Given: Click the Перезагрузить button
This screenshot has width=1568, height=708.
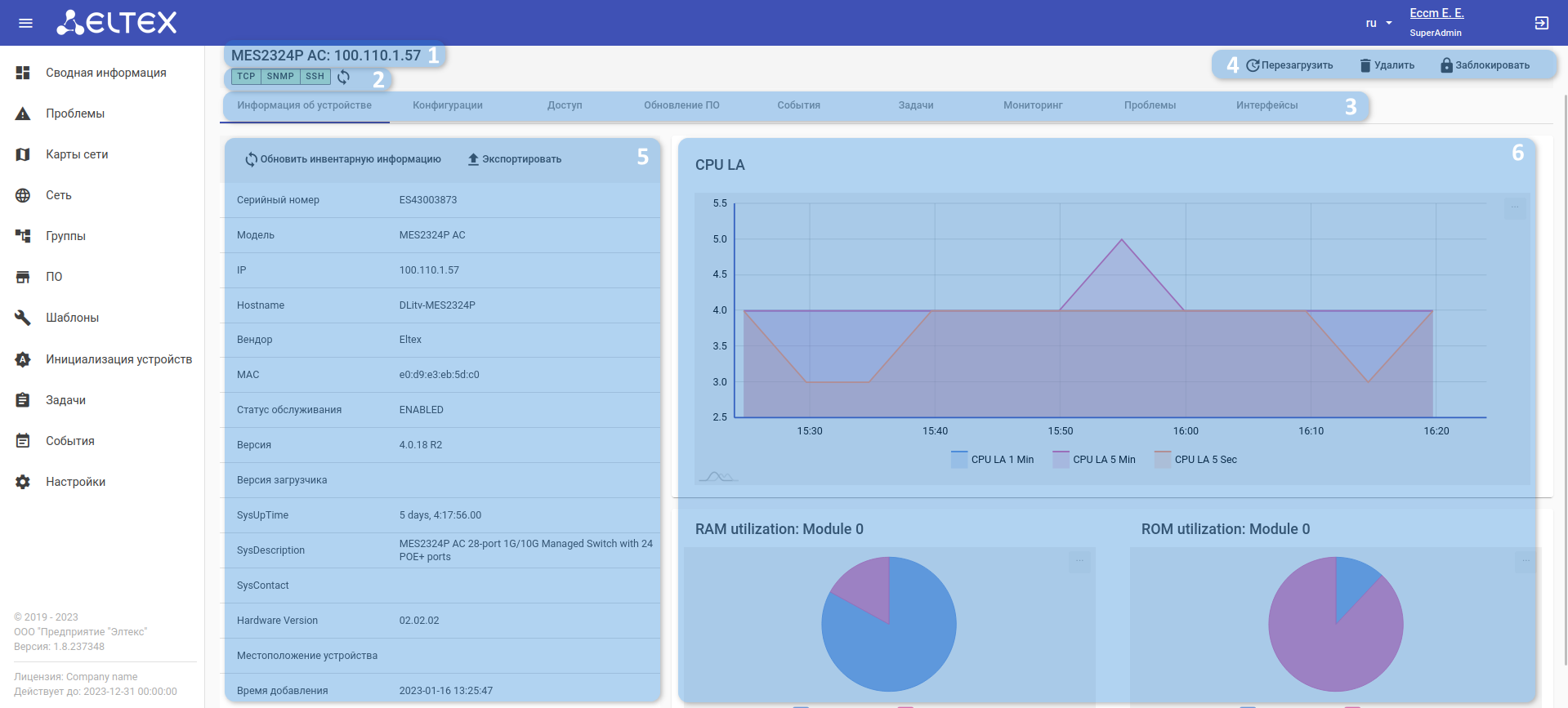Looking at the screenshot, I should (1289, 65).
